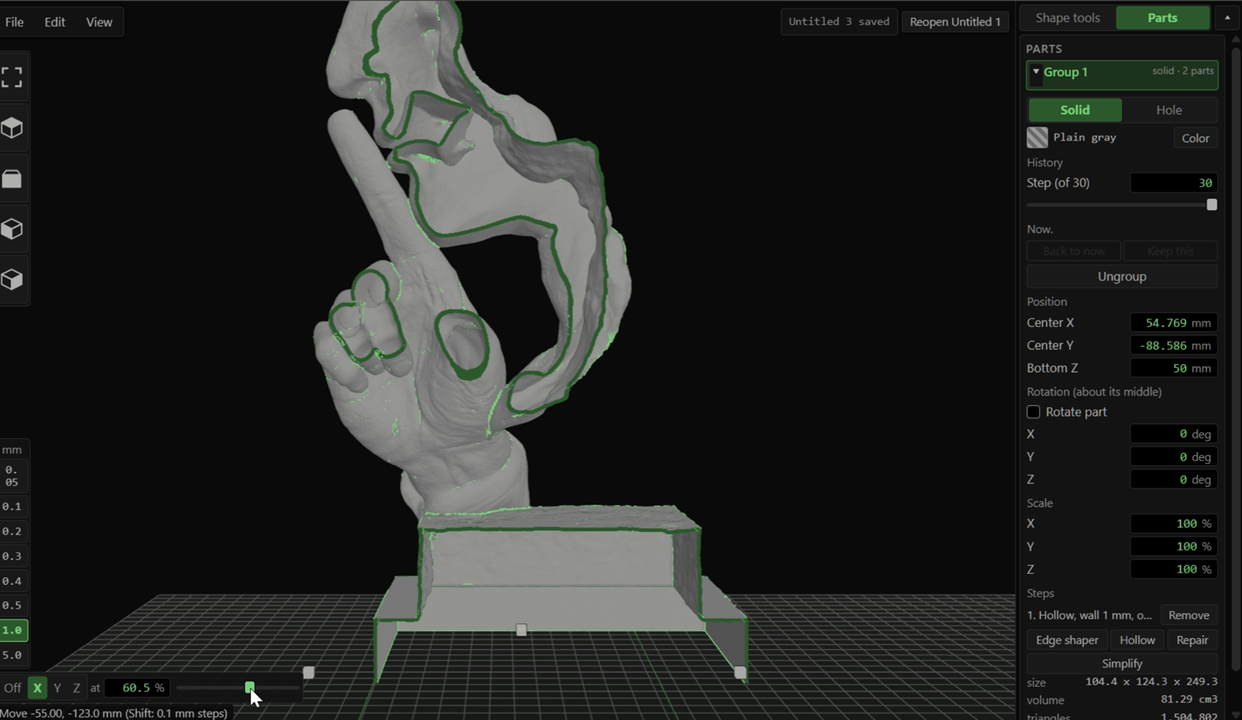The image size is (1242, 720).
Task: Click the Simplify button
Action: click(1122, 663)
